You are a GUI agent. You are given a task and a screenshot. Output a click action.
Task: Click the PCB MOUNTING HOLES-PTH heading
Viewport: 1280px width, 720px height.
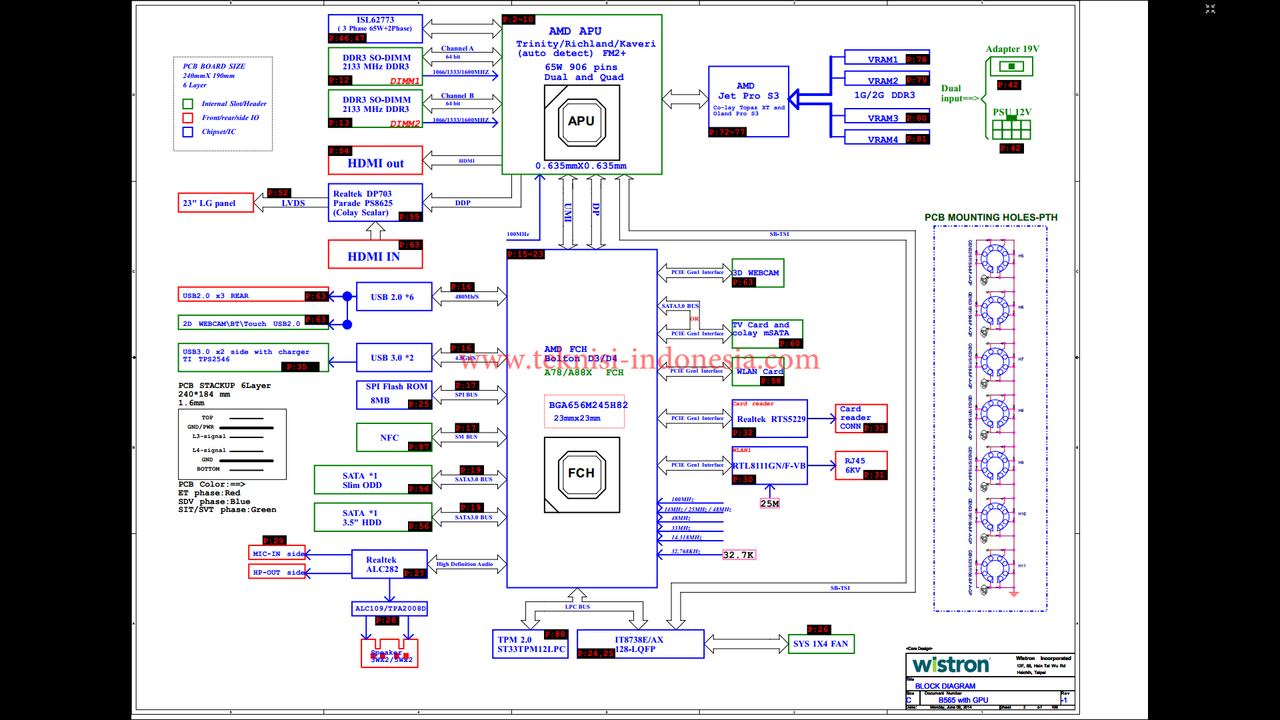(x=990, y=217)
